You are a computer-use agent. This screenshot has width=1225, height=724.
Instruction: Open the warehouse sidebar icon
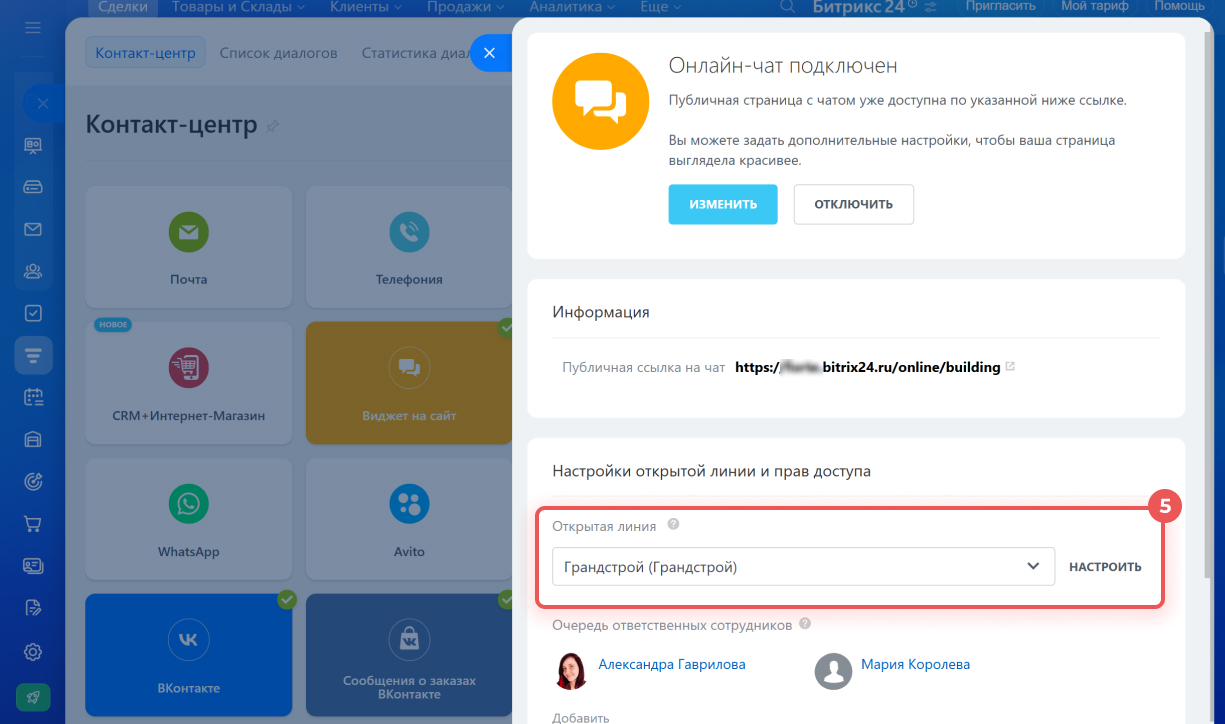point(33,439)
